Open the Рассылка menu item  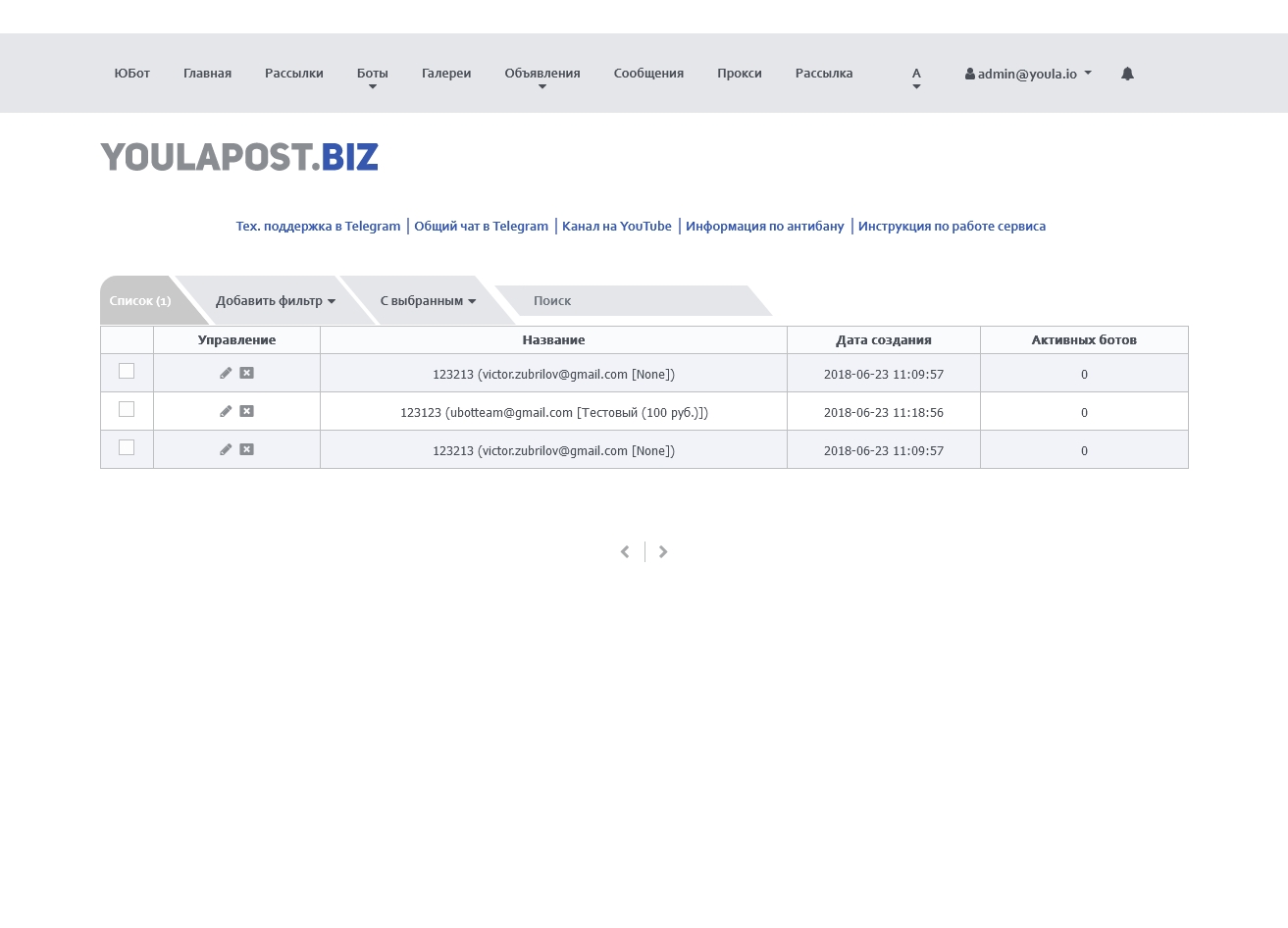click(824, 73)
